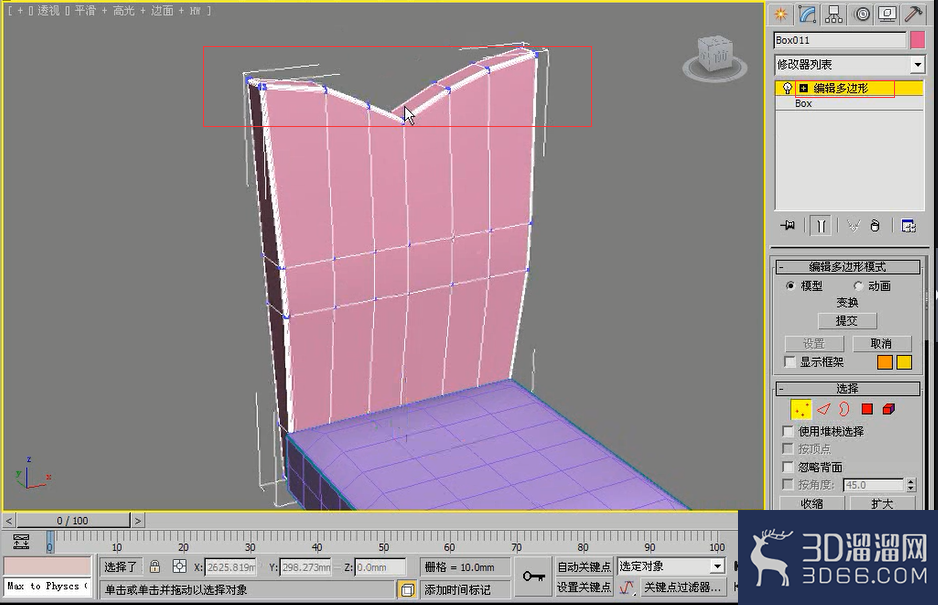Click the pink object color swatch
938x605 pixels.
point(917,40)
